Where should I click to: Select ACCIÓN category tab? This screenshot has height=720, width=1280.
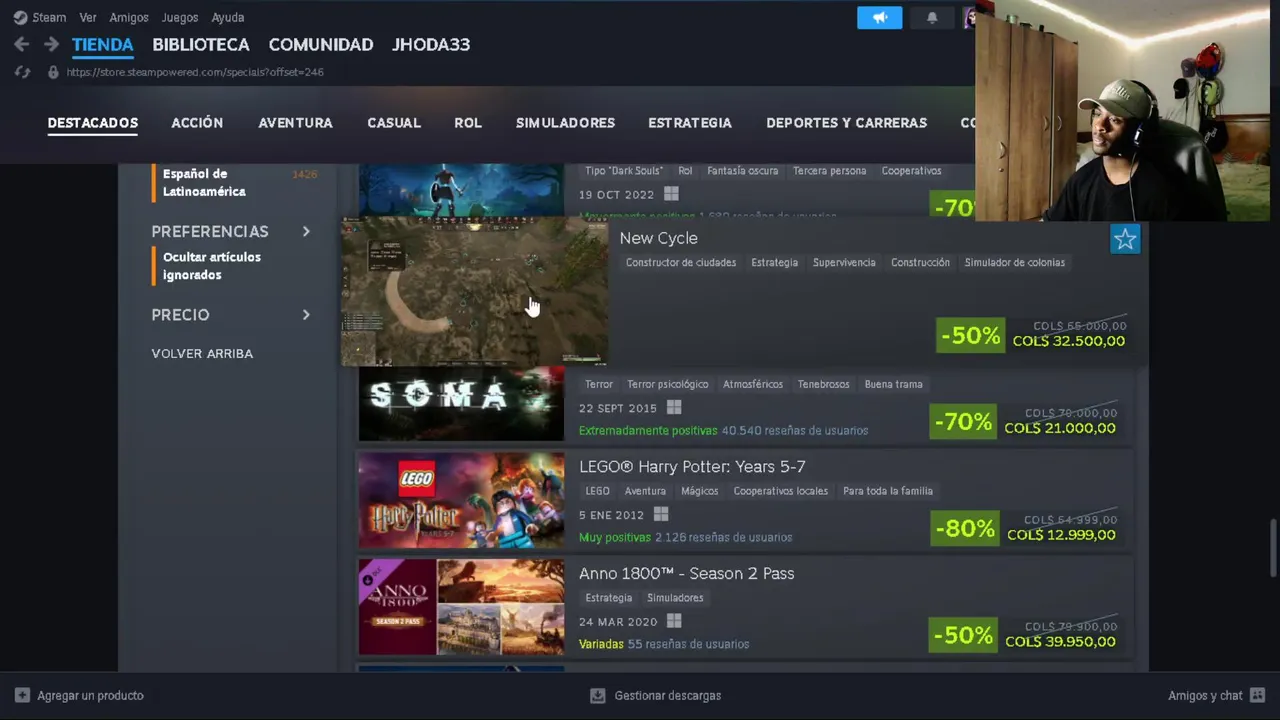tap(197, 122)
